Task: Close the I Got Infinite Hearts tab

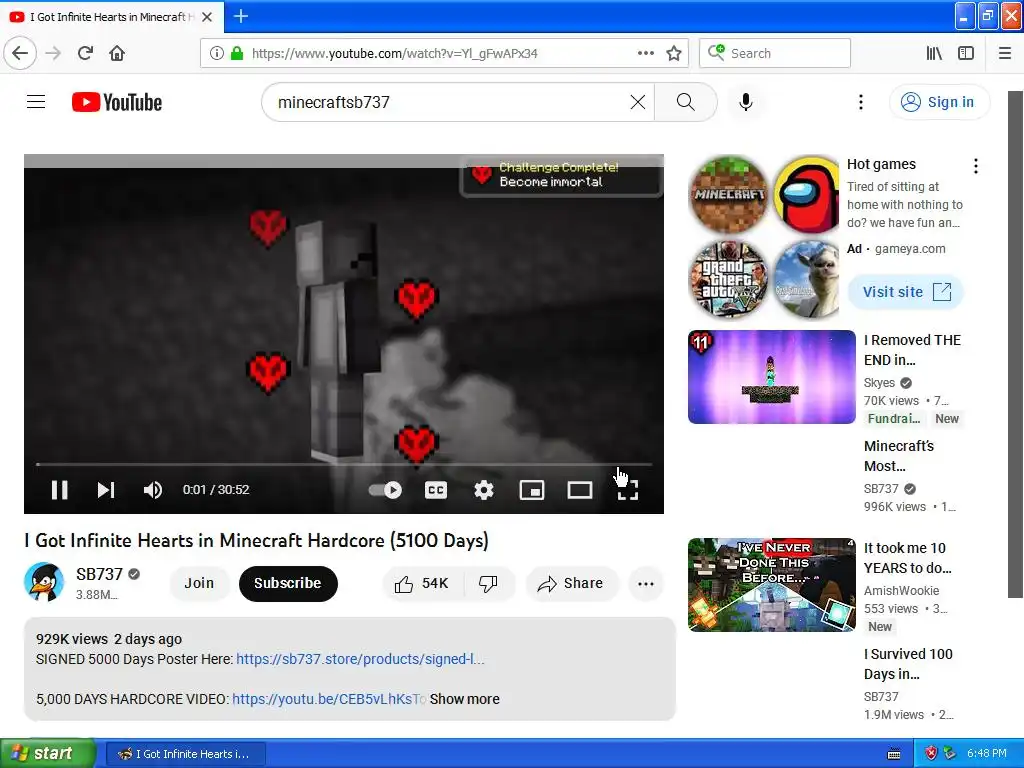Action: 207,17
